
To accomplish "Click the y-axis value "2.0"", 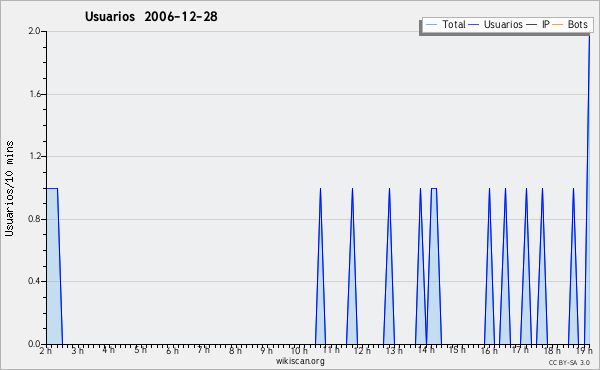I will pos(35,31).
